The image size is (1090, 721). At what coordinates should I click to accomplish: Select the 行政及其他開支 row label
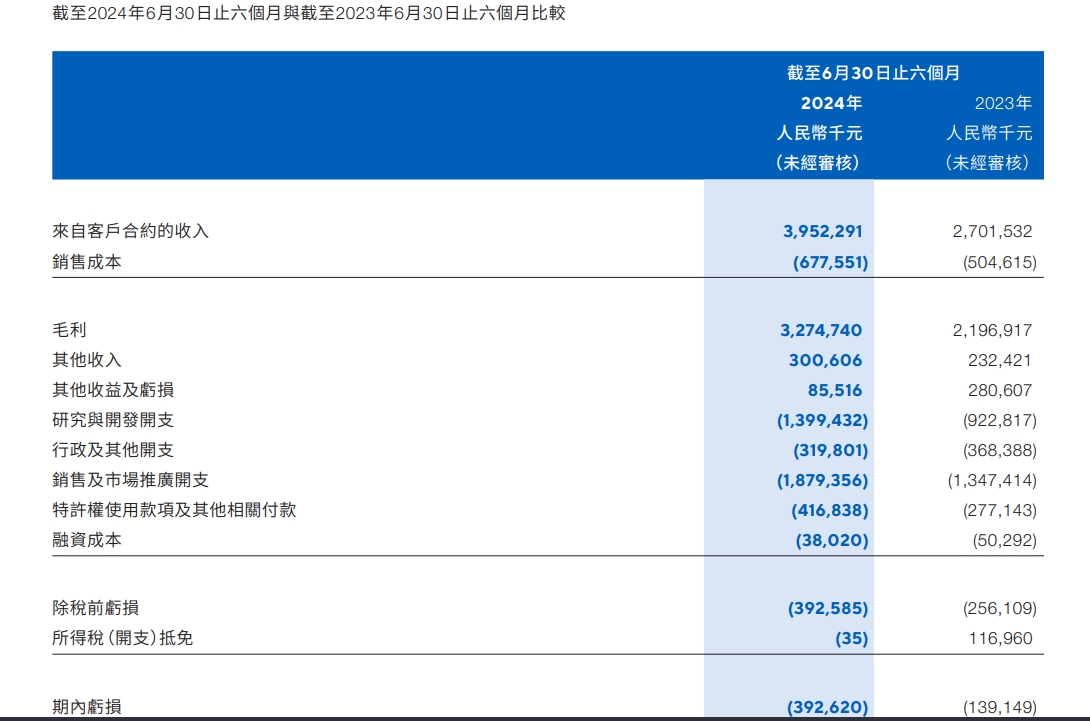[x=105, y=450]
